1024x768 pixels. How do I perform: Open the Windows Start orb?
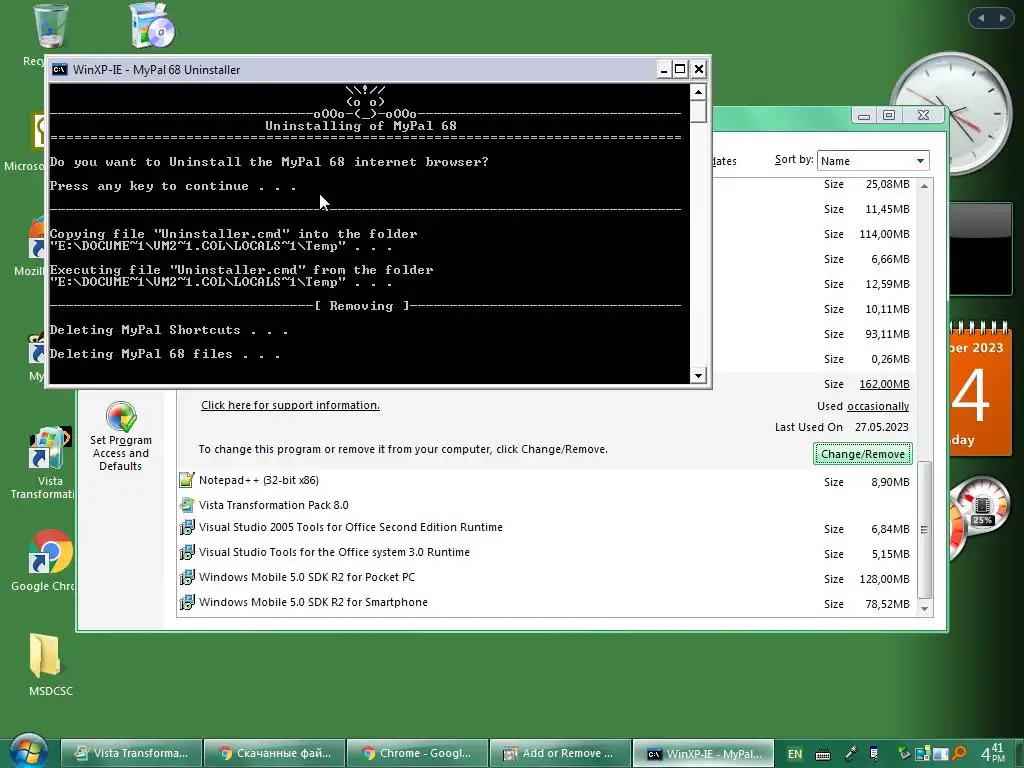pyautogui.click(x=27, y=751)
